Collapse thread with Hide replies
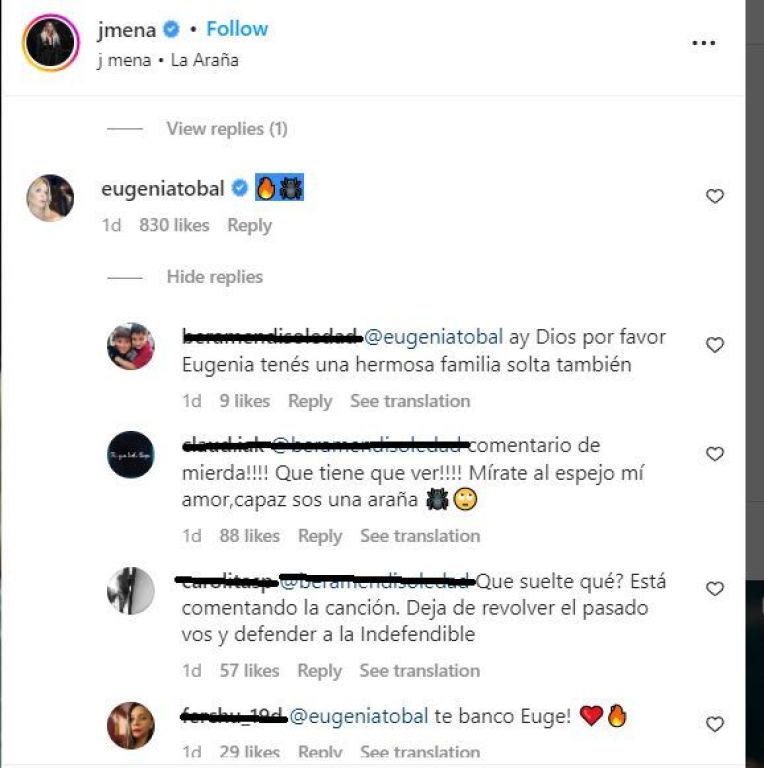This screenshot has width=764, height=768. point(215,277)
